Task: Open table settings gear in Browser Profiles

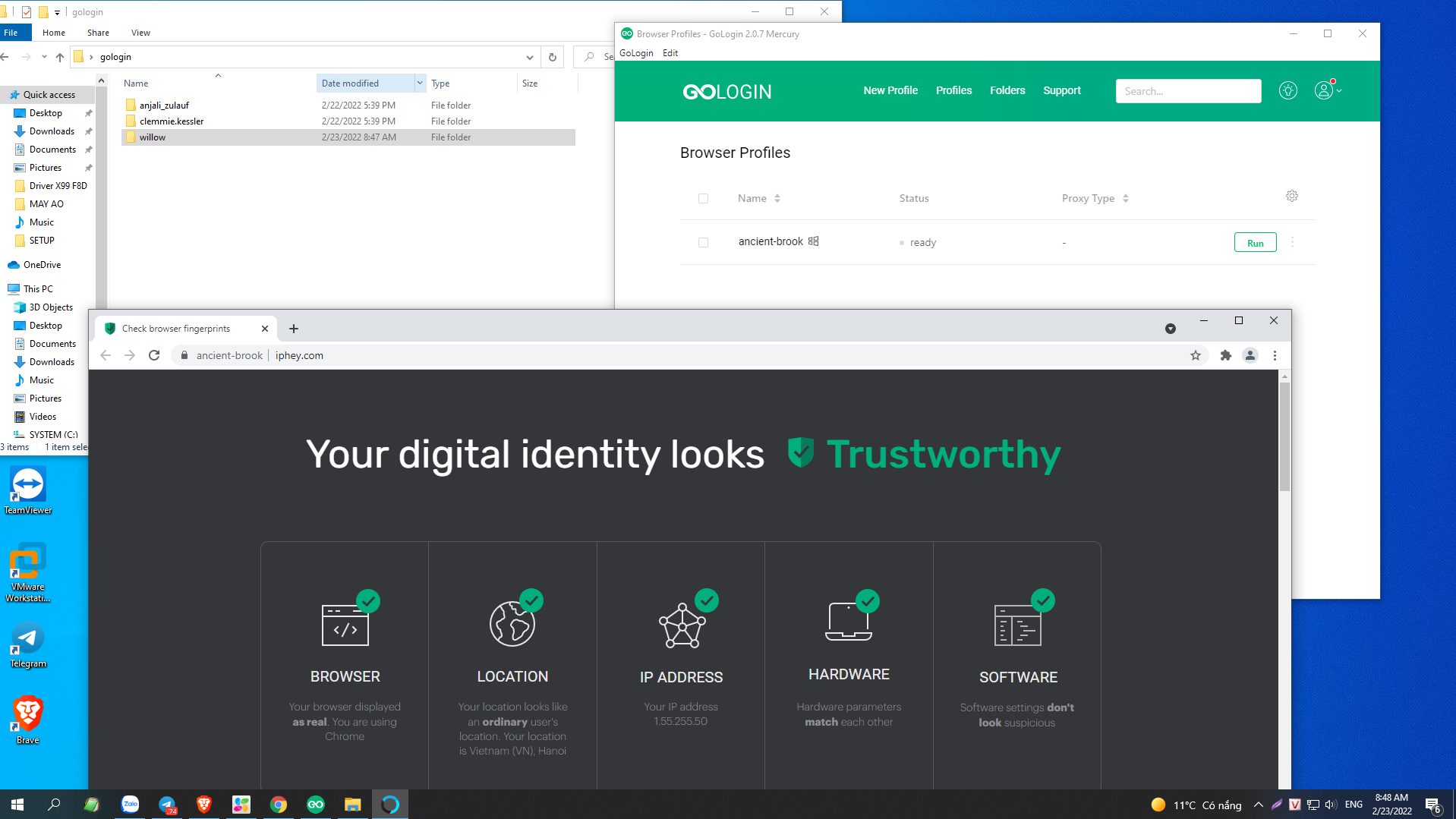Action: pyautogui.click(x=1291, y=196)
